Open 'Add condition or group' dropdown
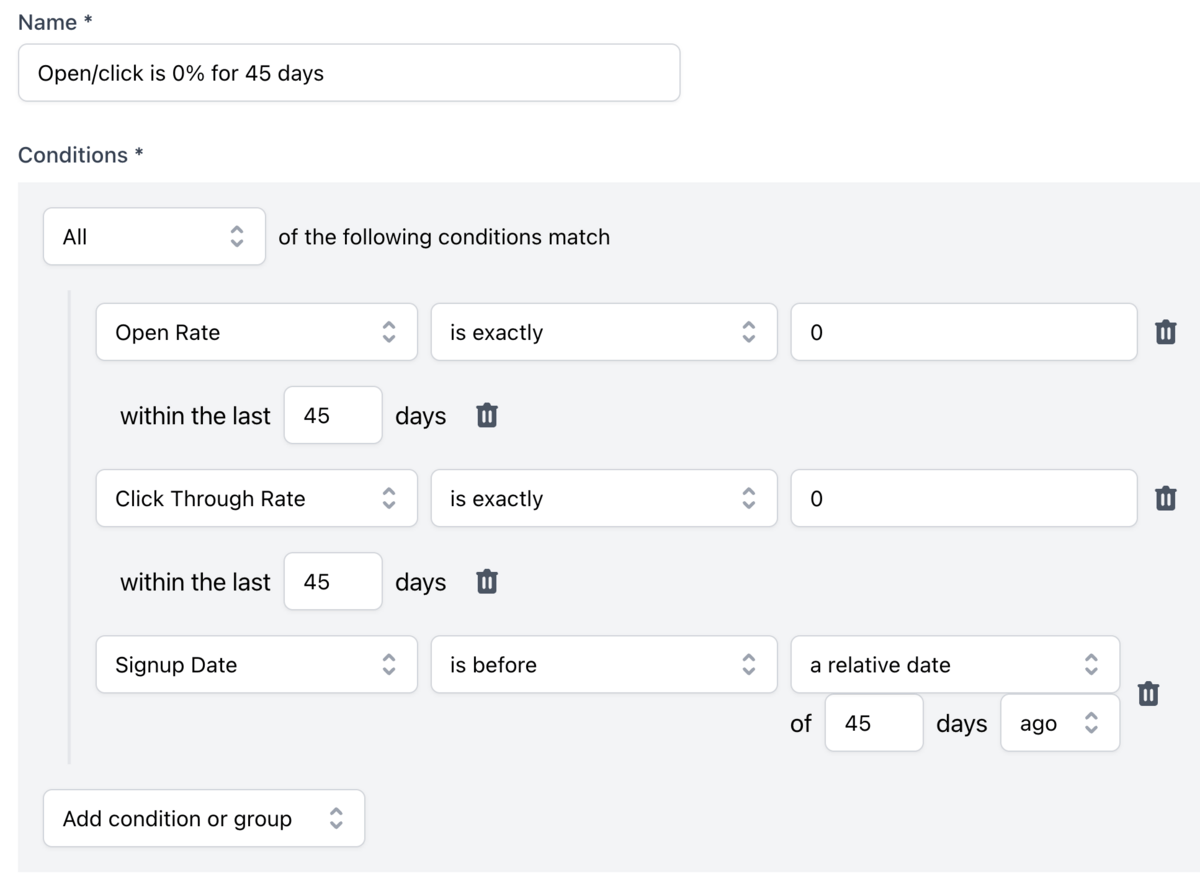1200x892 pixels. [203, 818]
